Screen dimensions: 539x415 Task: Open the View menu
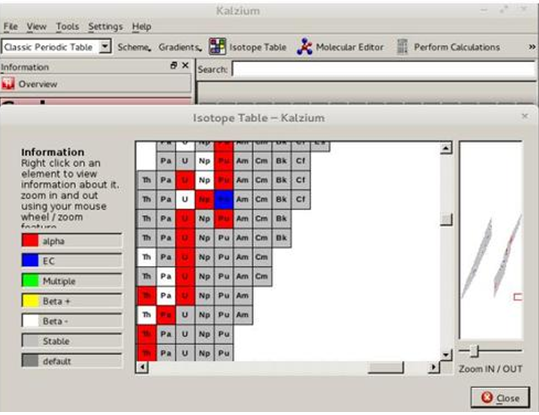click(x=36, y=26)
